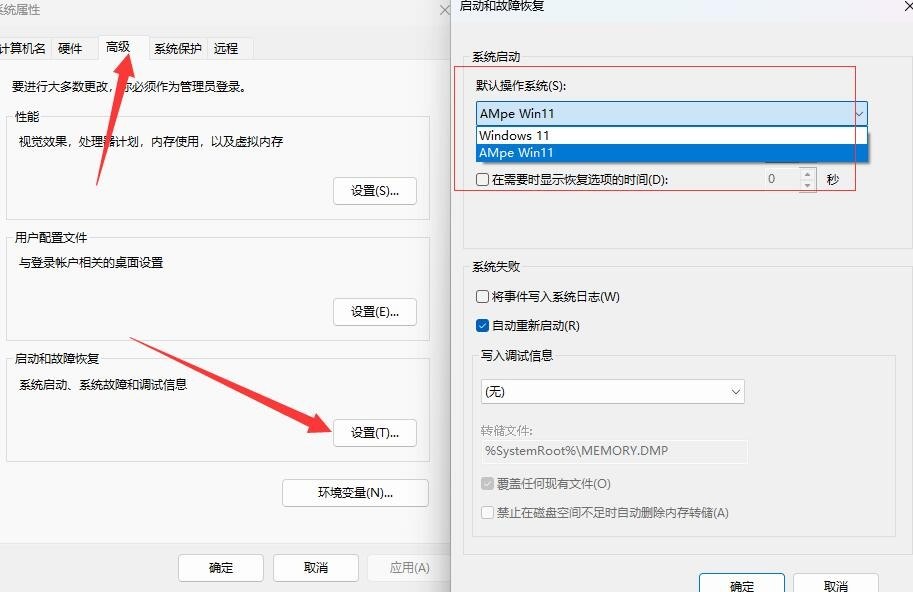The height and width of the screenshot is (592, 913).
Task: Decrease recovery options time with down arrow
Action: tap(807, 185)
